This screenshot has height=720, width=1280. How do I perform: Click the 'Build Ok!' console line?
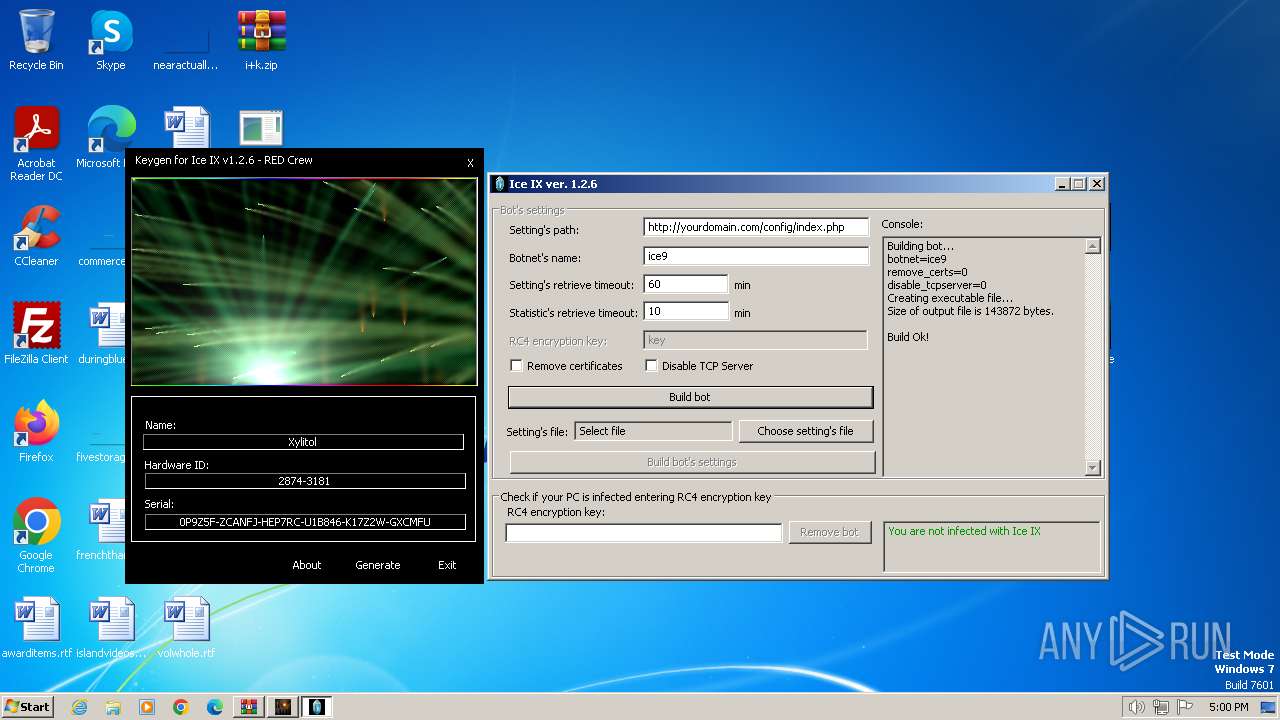[x=908, y=337]
